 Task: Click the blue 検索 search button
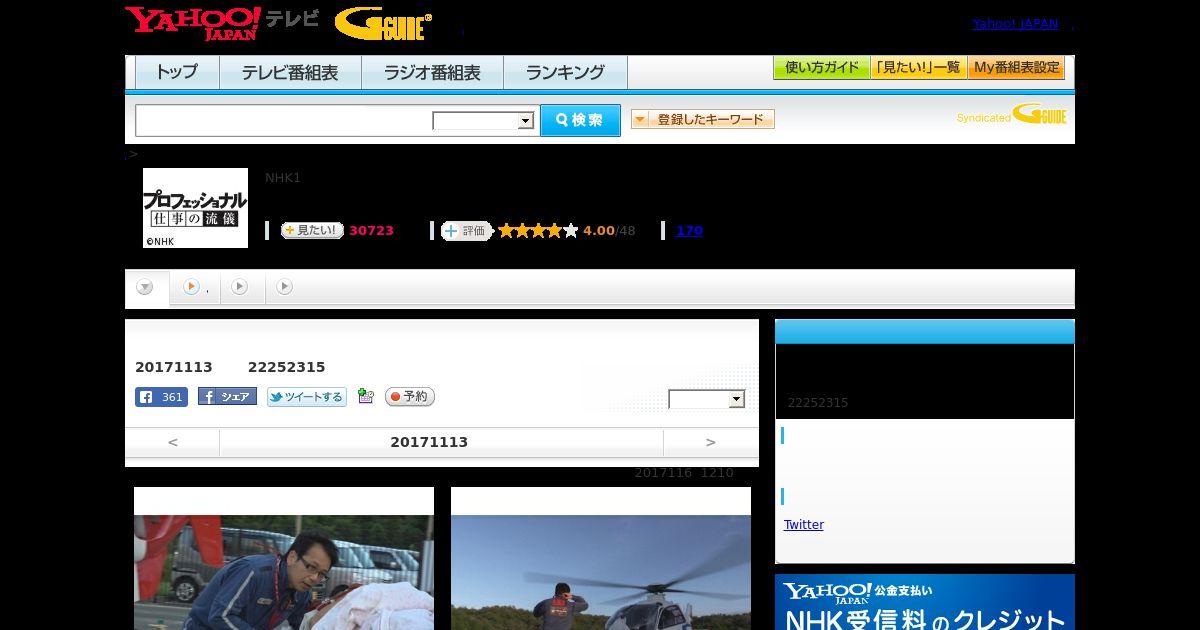(x=580, y=120)
